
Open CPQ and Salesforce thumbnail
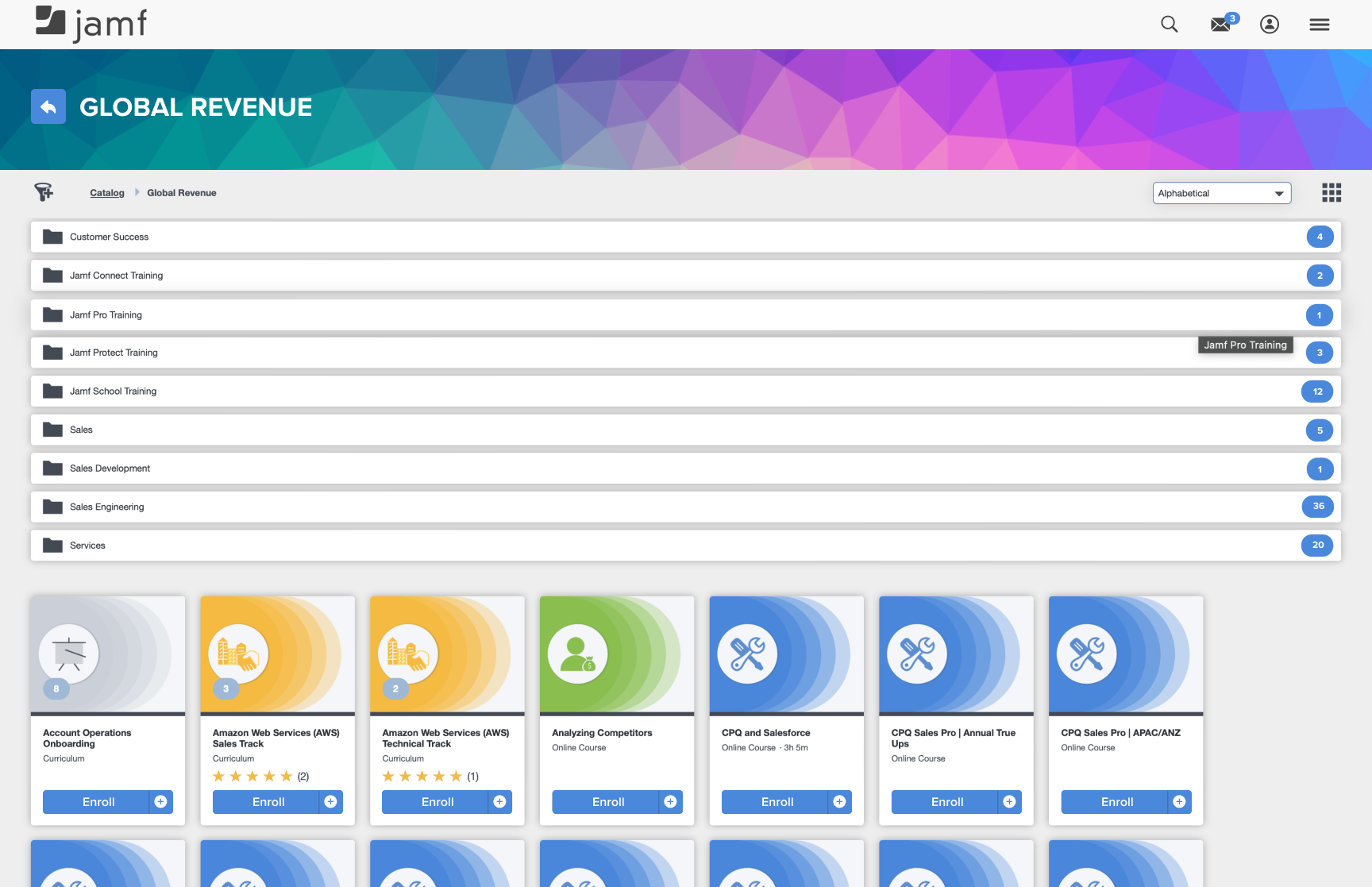[787, 655]
